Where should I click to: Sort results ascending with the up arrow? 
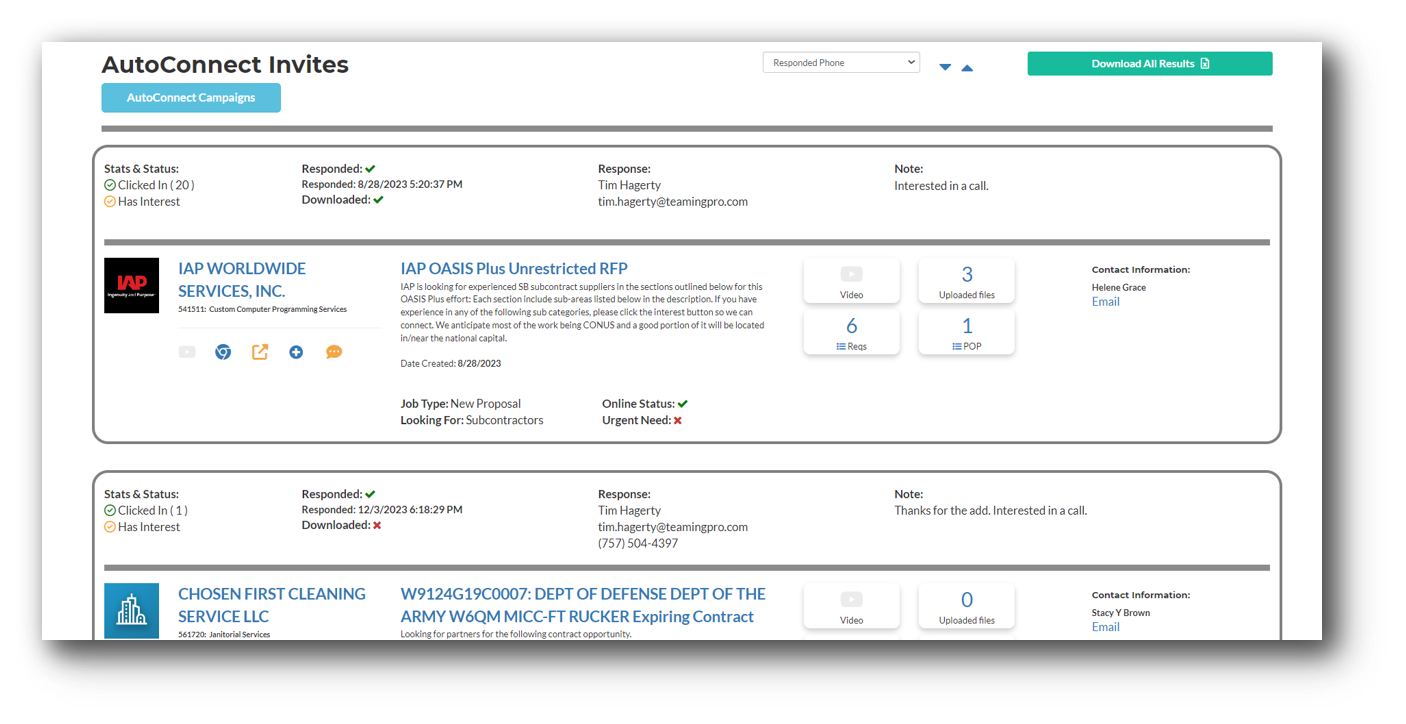click(x=967, y=68)
